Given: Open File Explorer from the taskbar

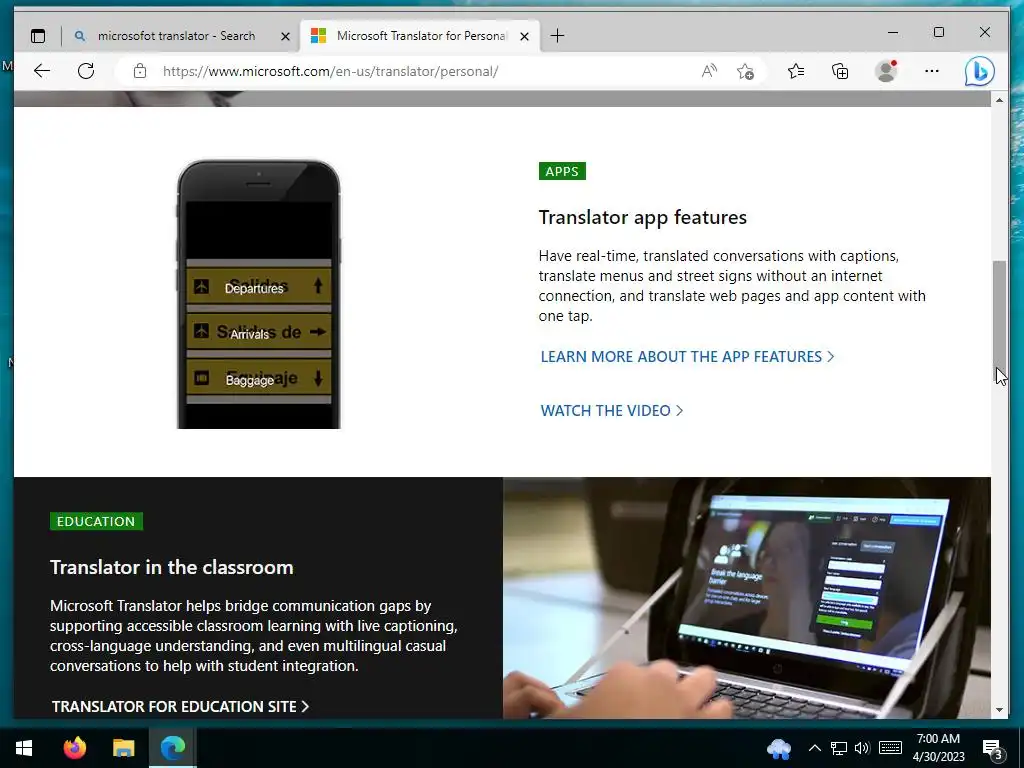Looking at the screenshot, I should [123, 748].
